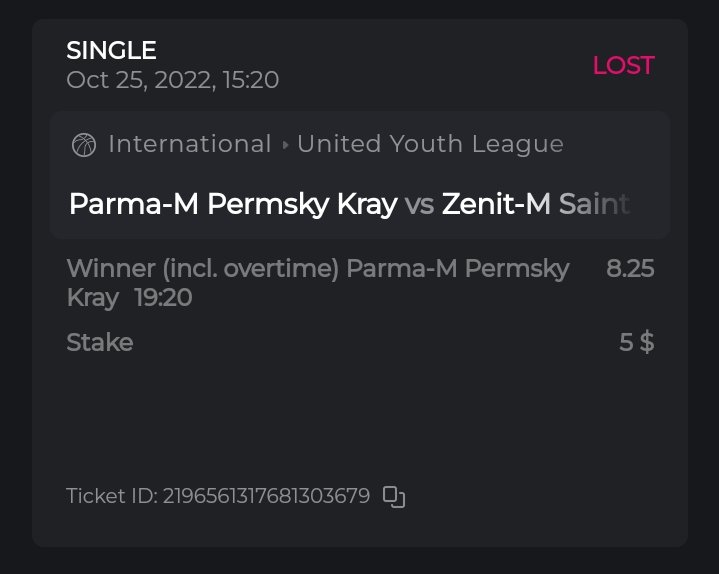Select the Zenit-M Saint team name
The height and width of the screenshot is (574, 719).
(536, 205)
